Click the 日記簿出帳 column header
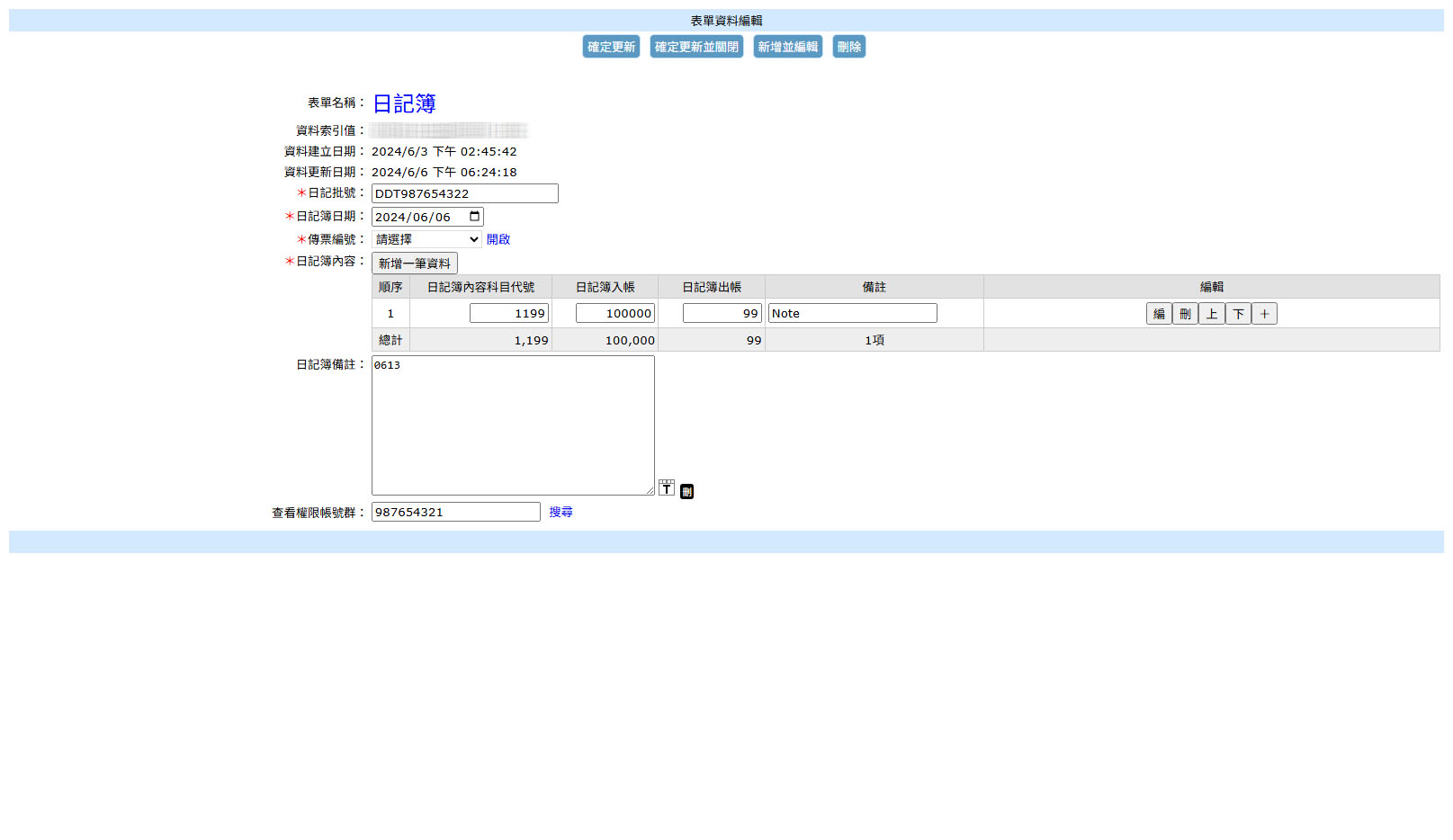The height and width of the screenshot is (840, 1453). tap(712, 287)
